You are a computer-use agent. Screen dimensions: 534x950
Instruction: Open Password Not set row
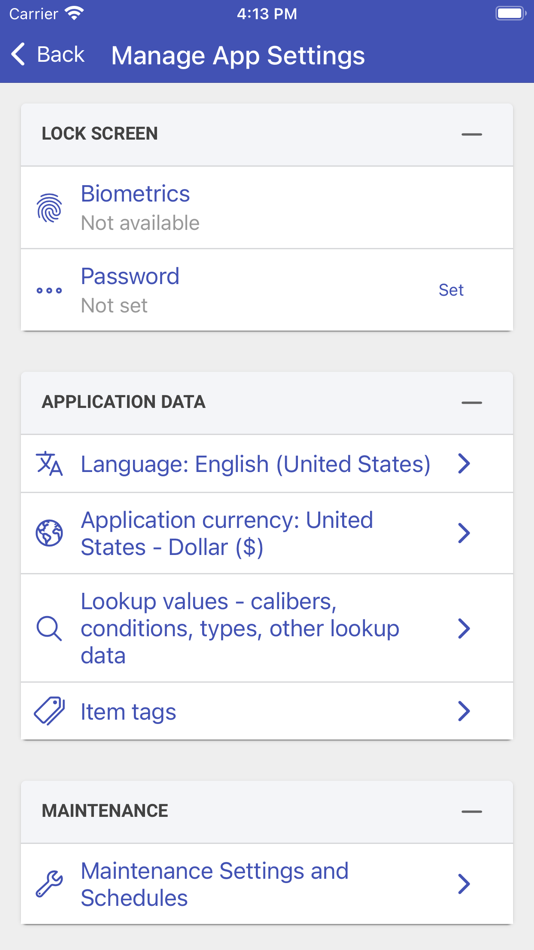[x=267, y=290]
